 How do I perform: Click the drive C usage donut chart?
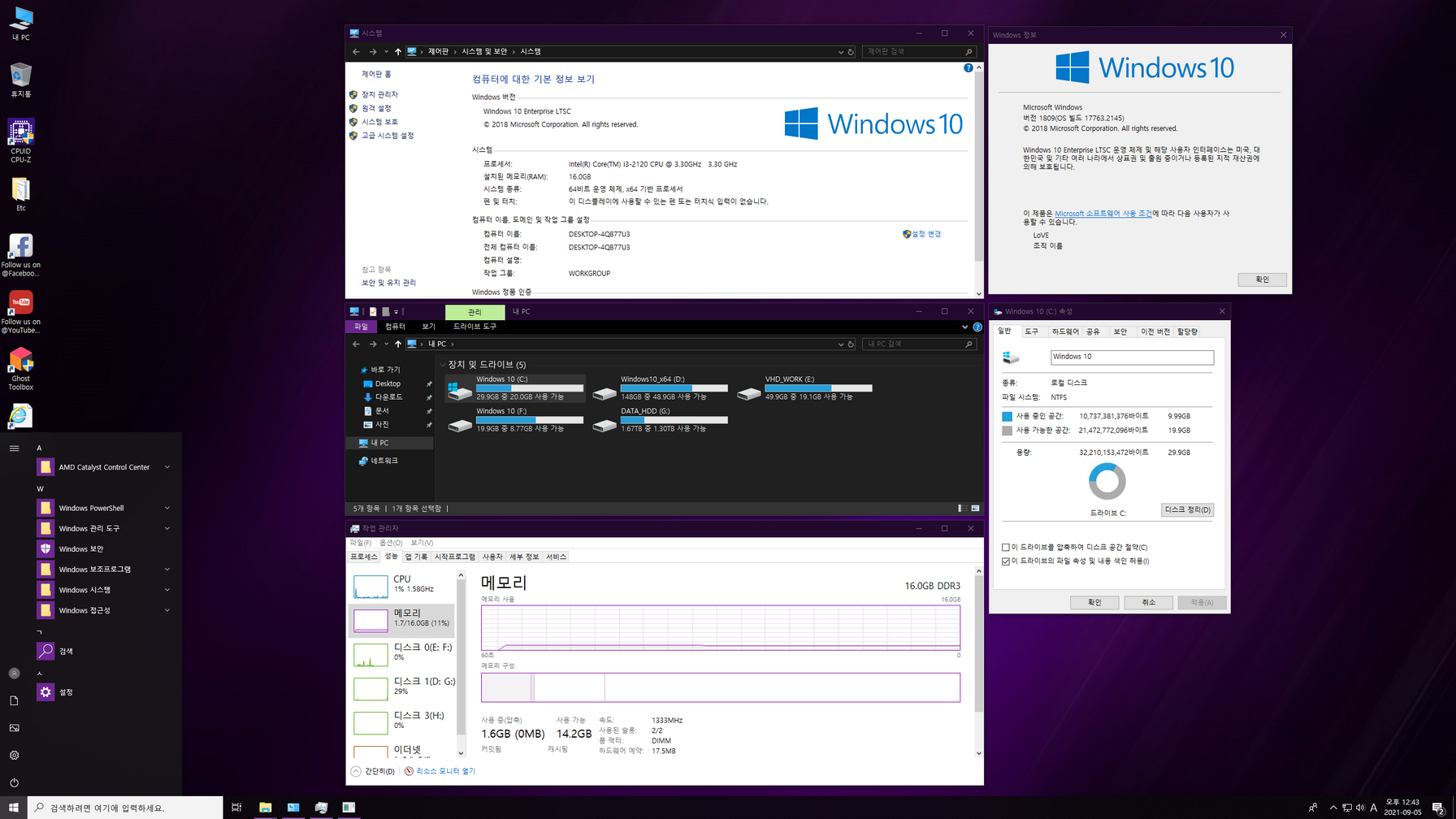pos(1107,482)
